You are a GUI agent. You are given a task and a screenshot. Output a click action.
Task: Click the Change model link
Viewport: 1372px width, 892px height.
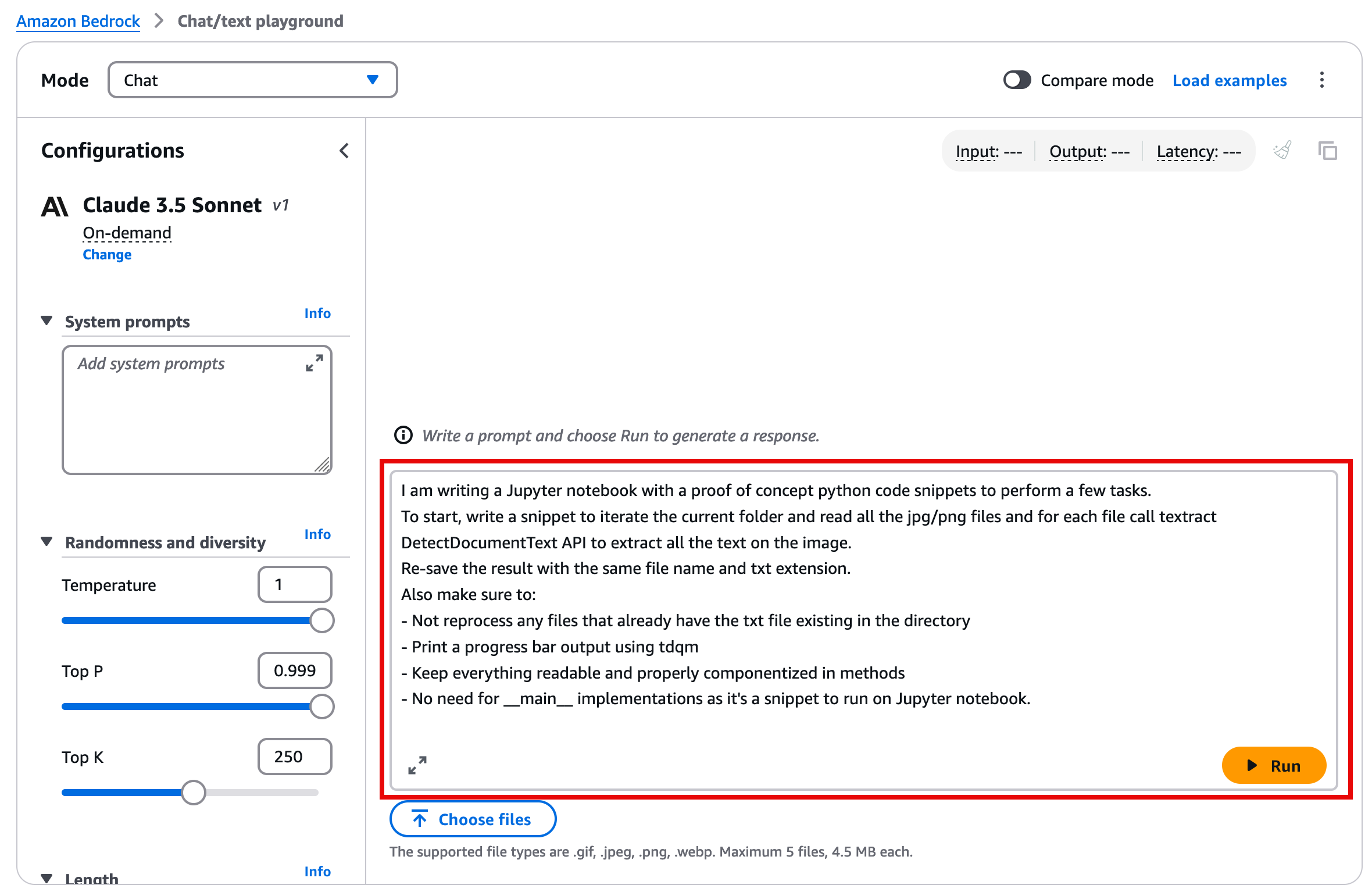point(107,255)
